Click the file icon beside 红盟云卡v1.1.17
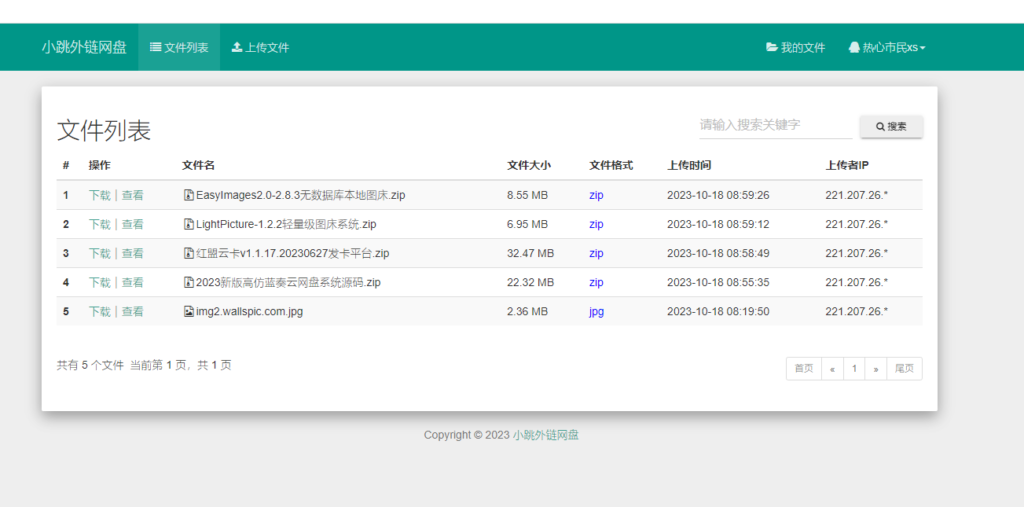Screen dimensions: 1024x507 (188, 253)
